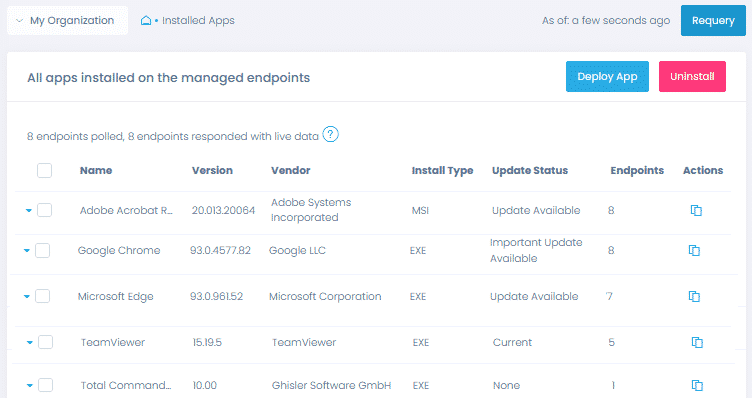Screen dimensions: 752x398
Task: Click the Actions column header
Action: 703,170
